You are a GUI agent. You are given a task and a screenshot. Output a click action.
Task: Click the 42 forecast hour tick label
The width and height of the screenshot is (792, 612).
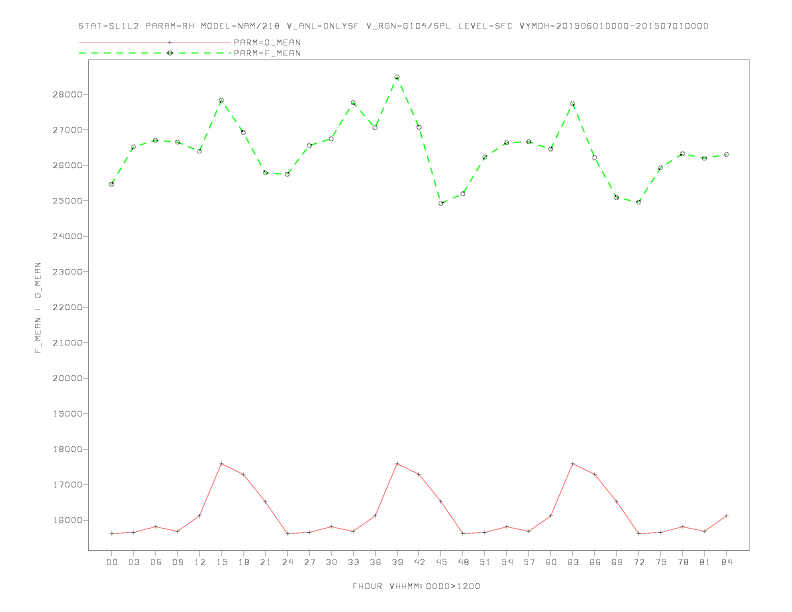[x=419, y=562]
